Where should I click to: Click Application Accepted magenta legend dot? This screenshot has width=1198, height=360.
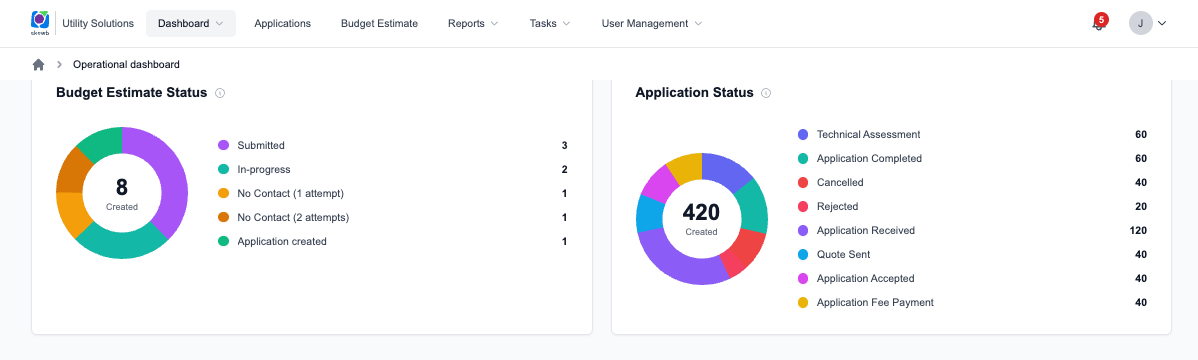[803, 278]
